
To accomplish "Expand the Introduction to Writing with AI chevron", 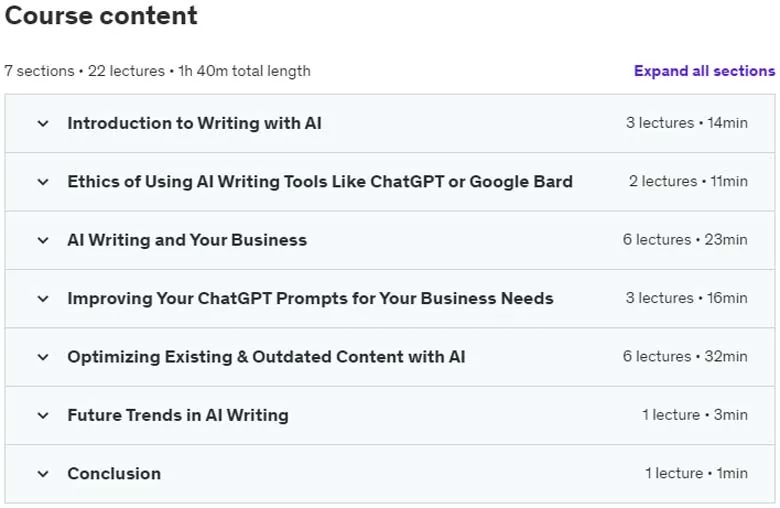I will coord(43,123).
